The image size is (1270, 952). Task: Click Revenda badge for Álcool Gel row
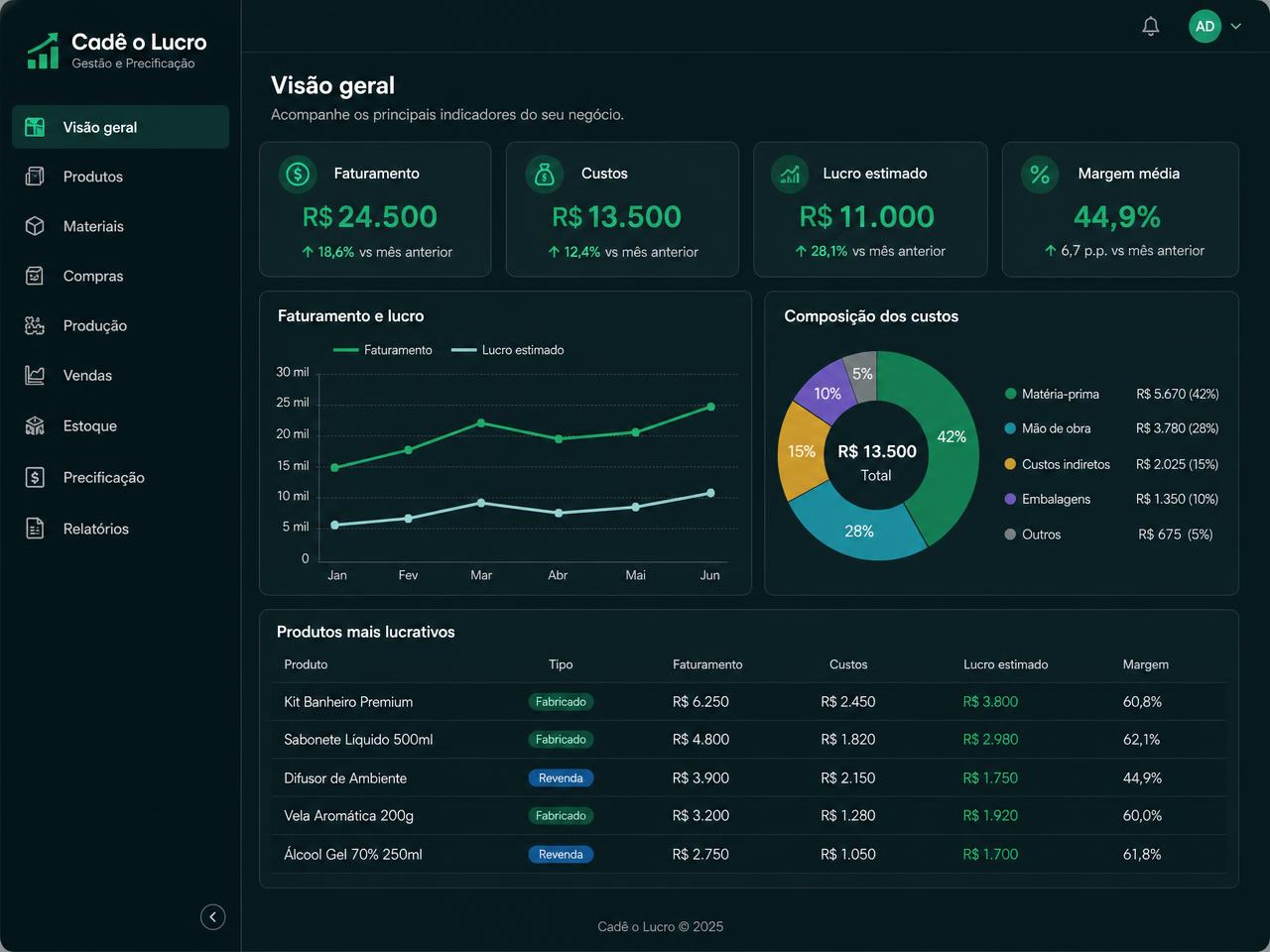(x=561, y=855)
